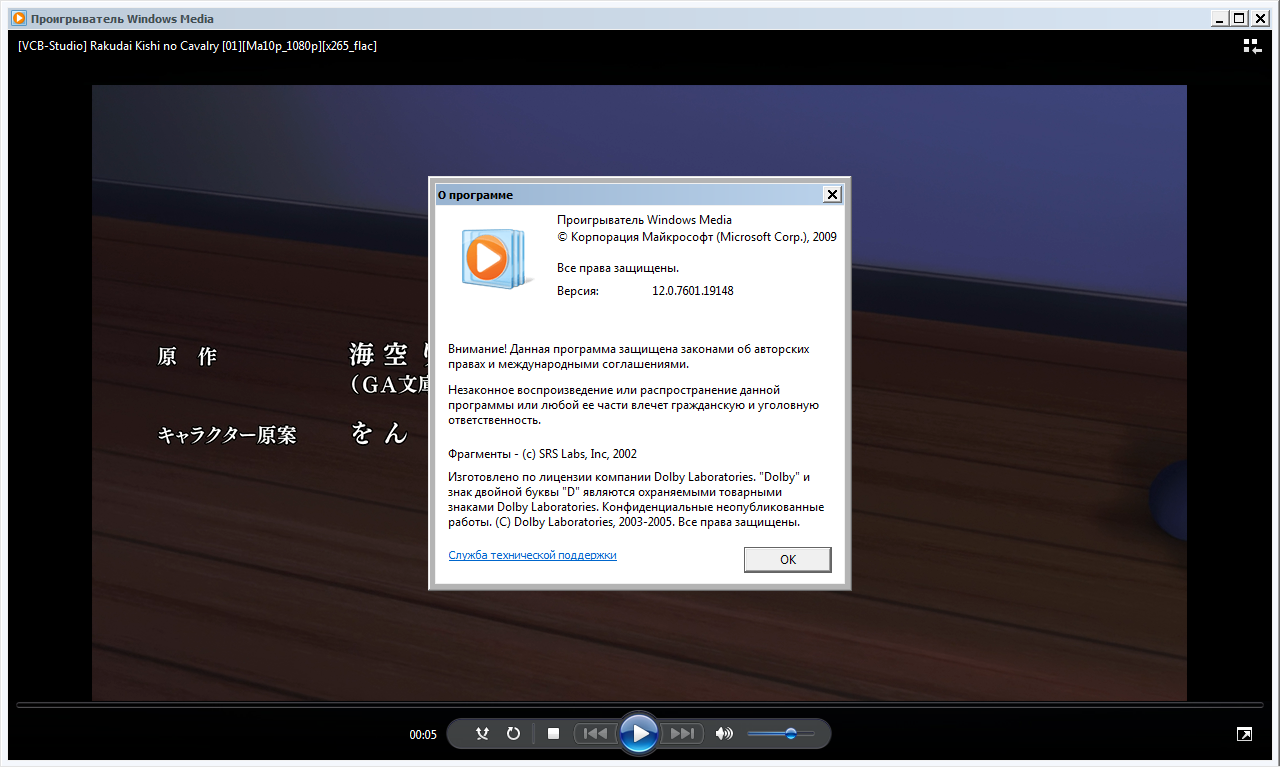Close the Windows Media Player window
The image size is (1280, 768).
coord(1259,18)
